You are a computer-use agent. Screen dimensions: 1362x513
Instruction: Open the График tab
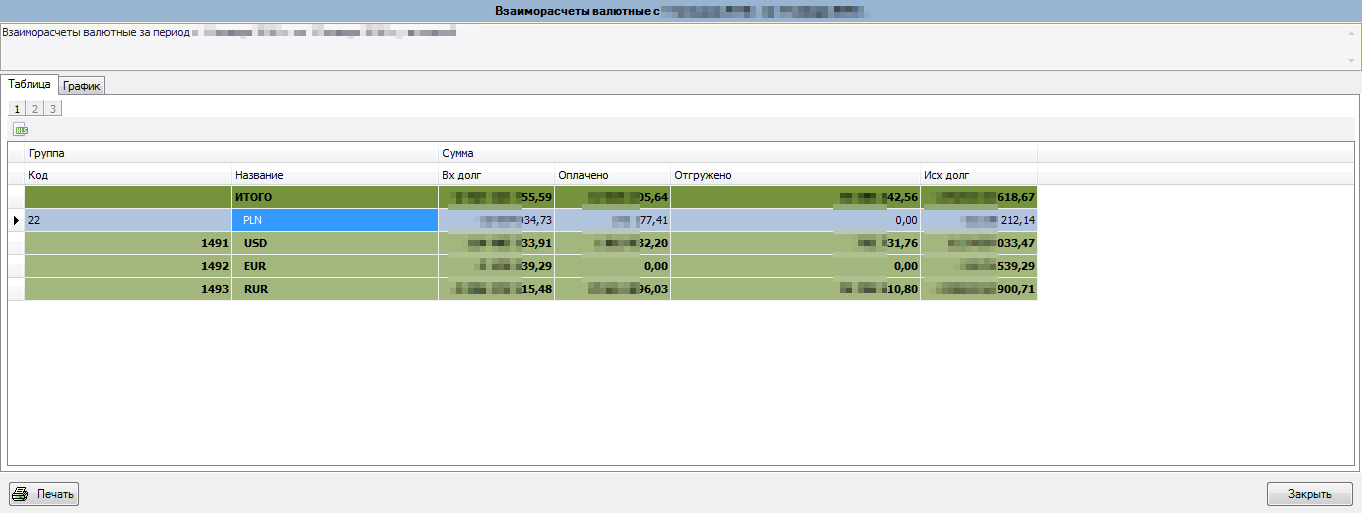[82, 86]
